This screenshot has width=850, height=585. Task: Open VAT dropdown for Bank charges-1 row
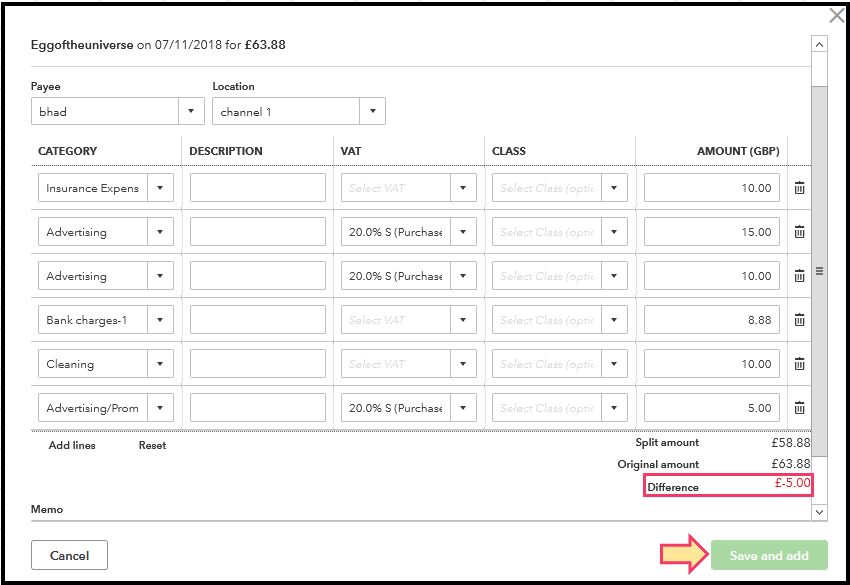(463, 320)
